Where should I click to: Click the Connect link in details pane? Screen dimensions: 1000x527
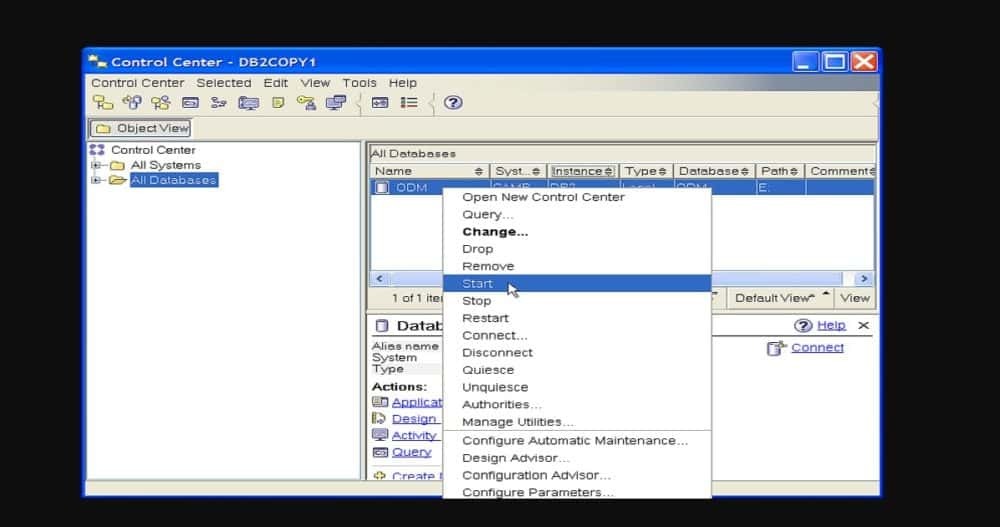pyautogui.click(x=817, y=348)
